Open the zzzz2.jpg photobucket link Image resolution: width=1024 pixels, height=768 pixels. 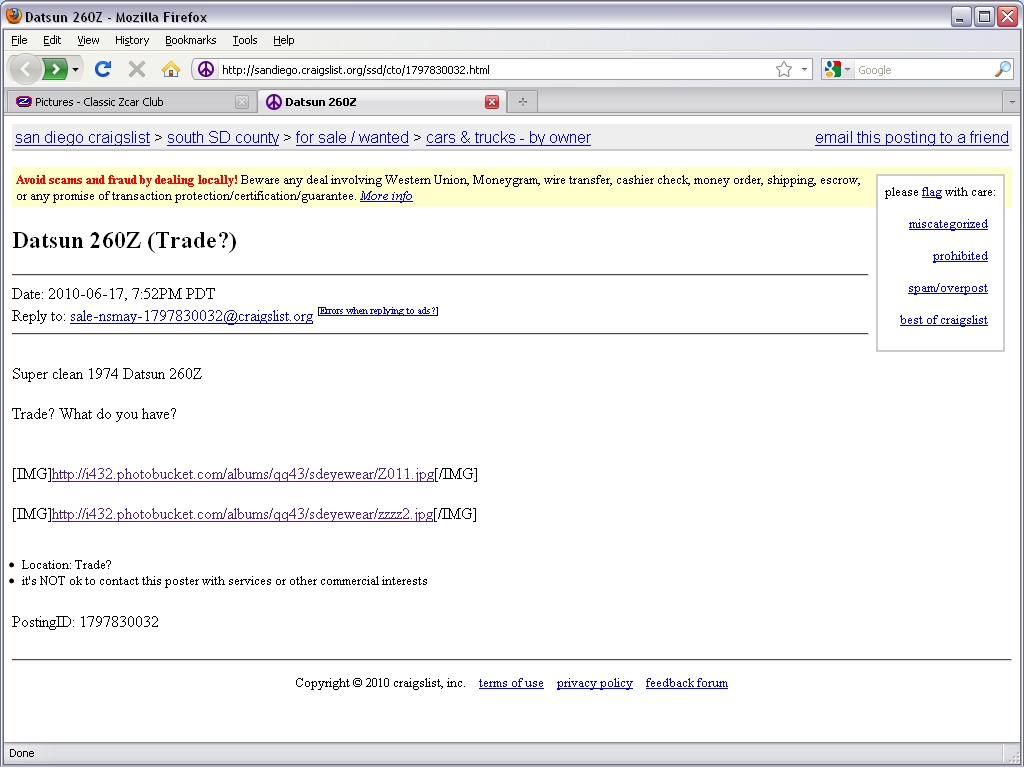(242, 514)
